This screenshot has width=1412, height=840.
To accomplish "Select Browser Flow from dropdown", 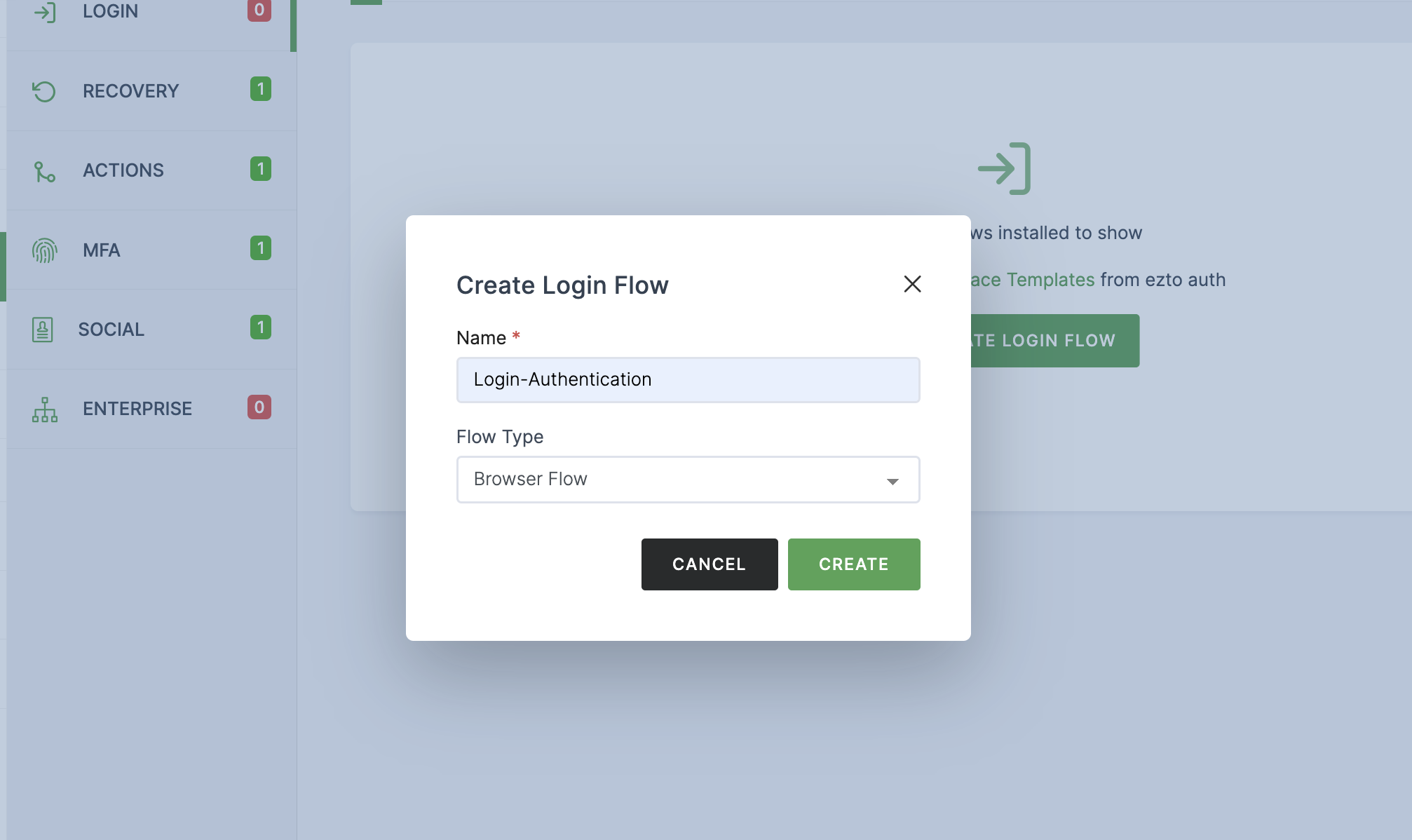I will coord(688,479).
